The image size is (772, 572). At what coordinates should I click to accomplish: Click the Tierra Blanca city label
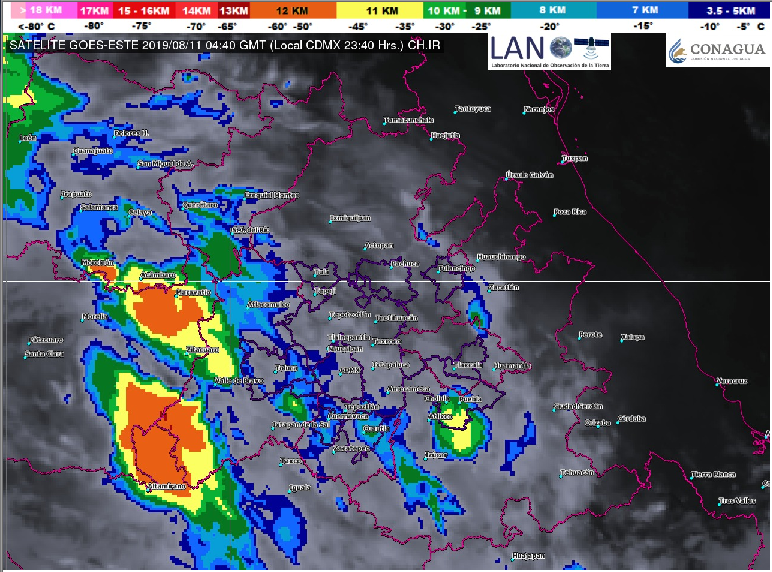pyautogui.click(x=713, y=475)
